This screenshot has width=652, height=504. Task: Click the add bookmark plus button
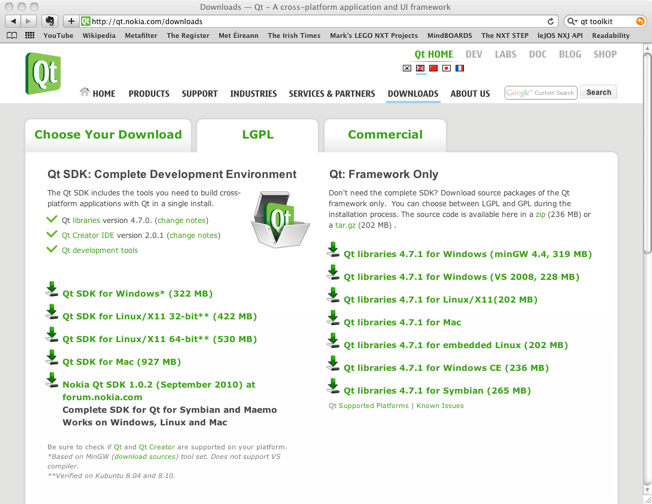tap(71, 21)
